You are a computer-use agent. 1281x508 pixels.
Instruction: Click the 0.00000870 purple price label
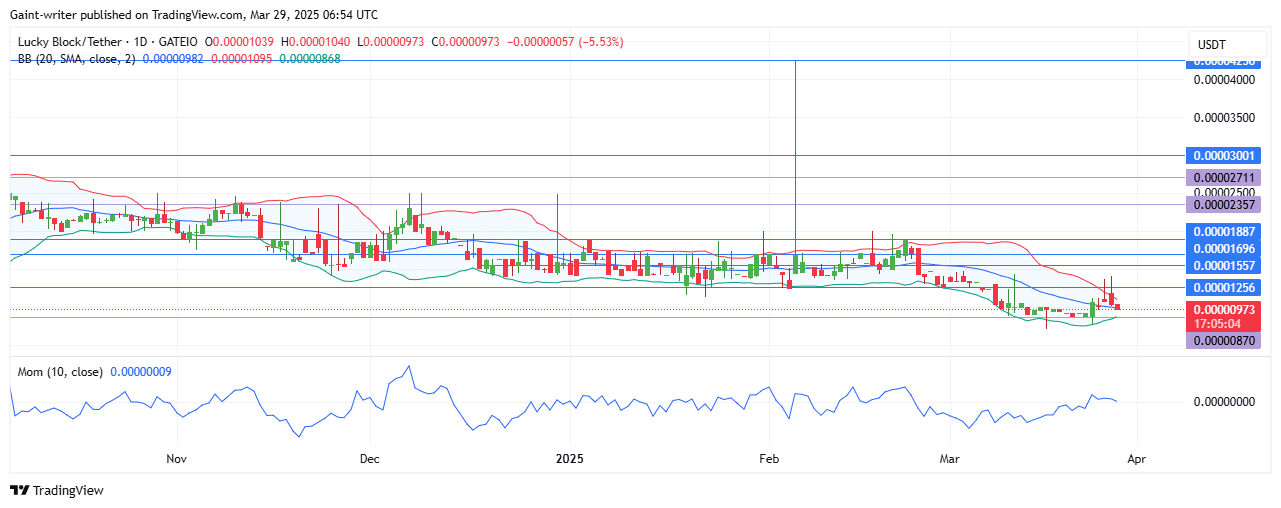coord(1222,341)
